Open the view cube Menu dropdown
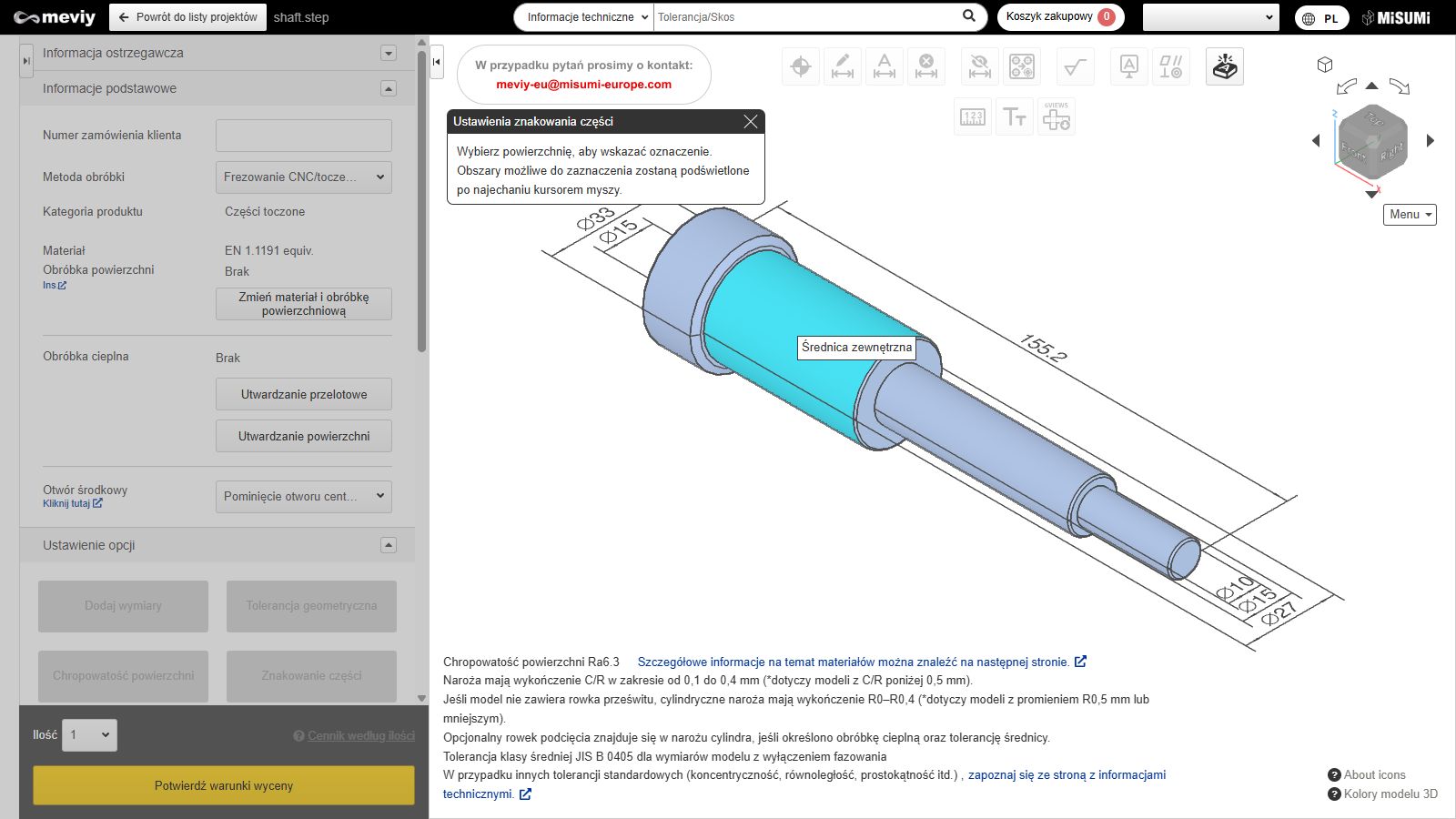This screenshot has width=1456, height=819. click(1410, 215)
